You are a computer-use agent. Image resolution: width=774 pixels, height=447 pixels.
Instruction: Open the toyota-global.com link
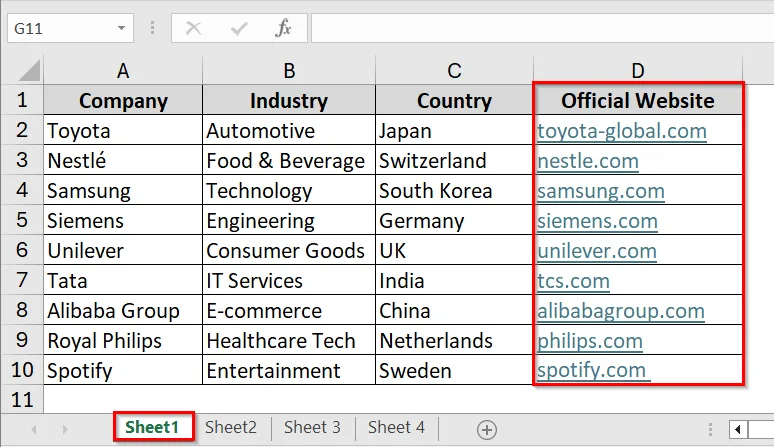click(x=622, y=131)
